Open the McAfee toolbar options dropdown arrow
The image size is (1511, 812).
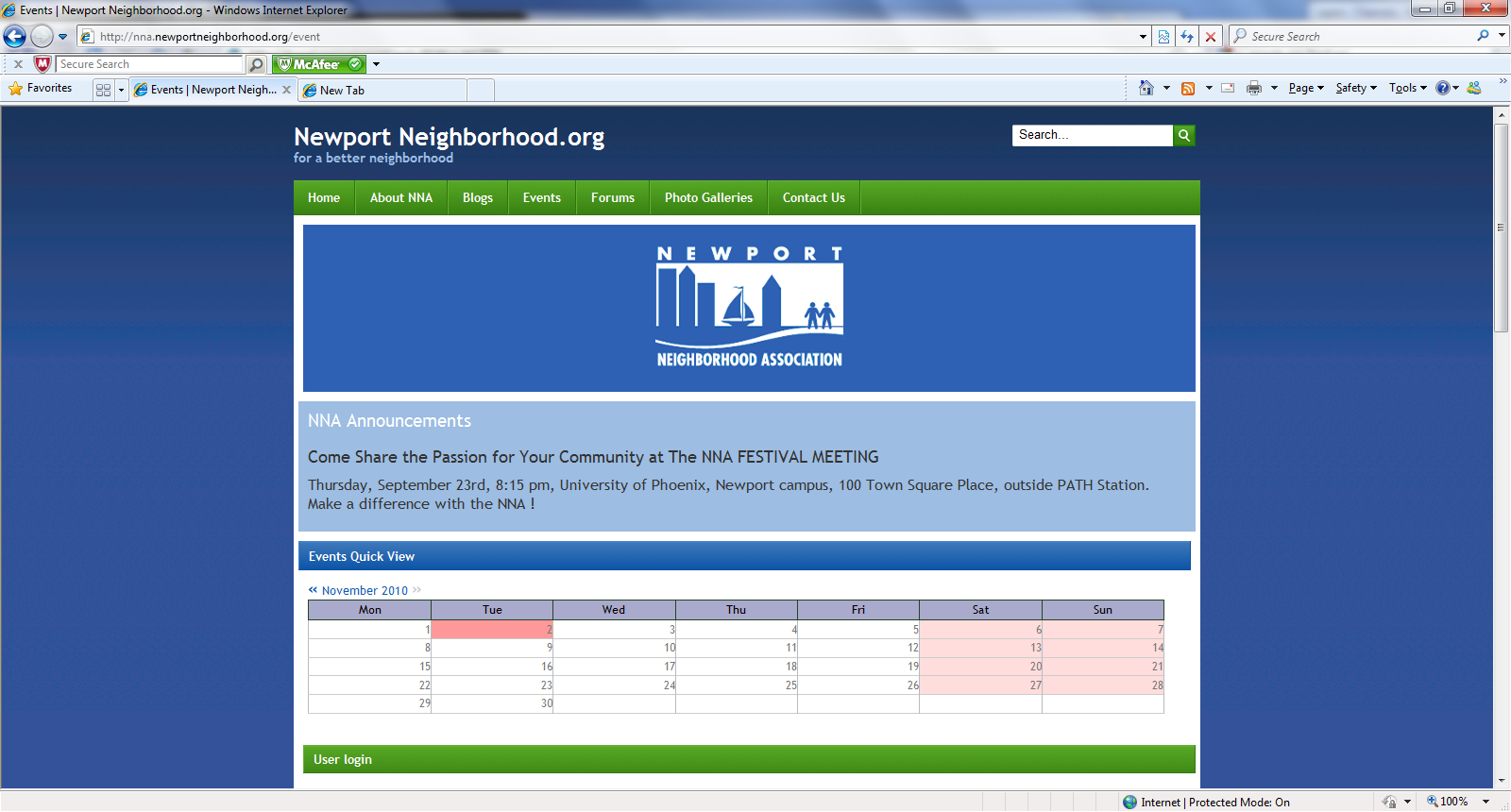point(376,64)
